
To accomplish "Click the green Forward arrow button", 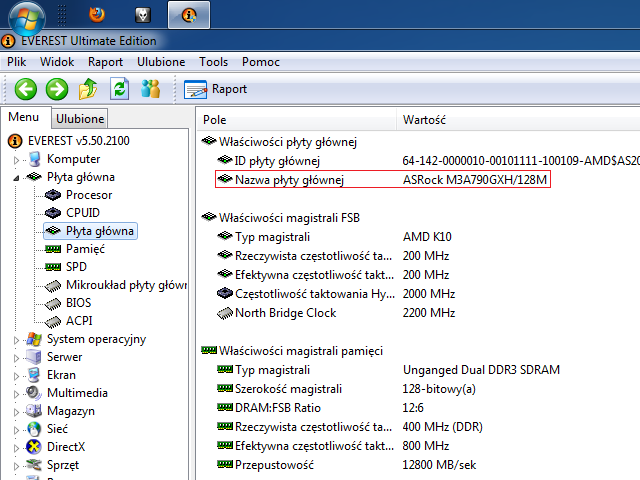I will pyautogui.click(x=57, y=89).
